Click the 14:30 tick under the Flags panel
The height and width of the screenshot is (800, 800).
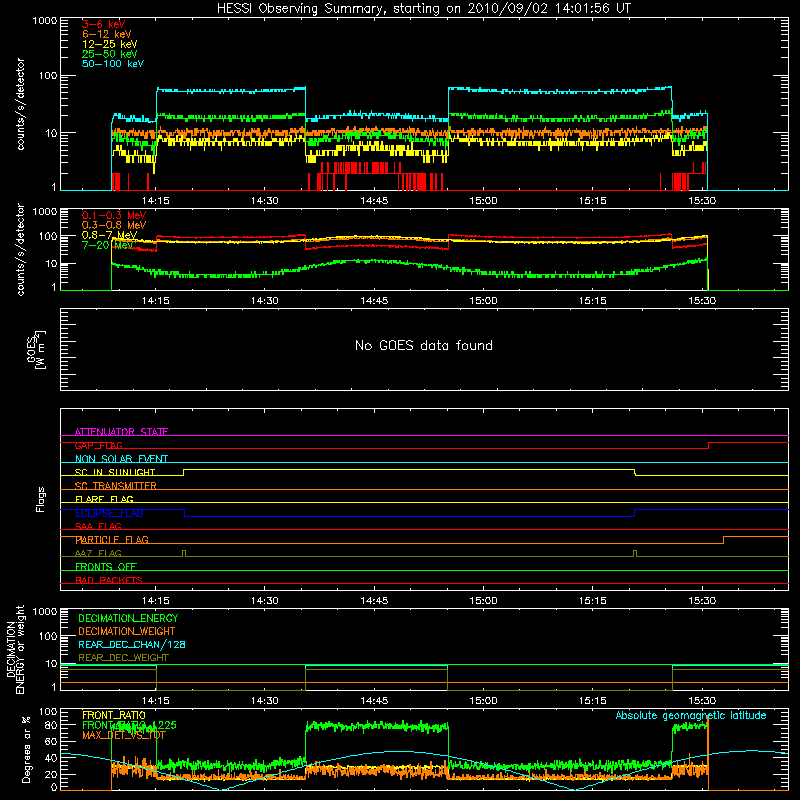point(265,601)
